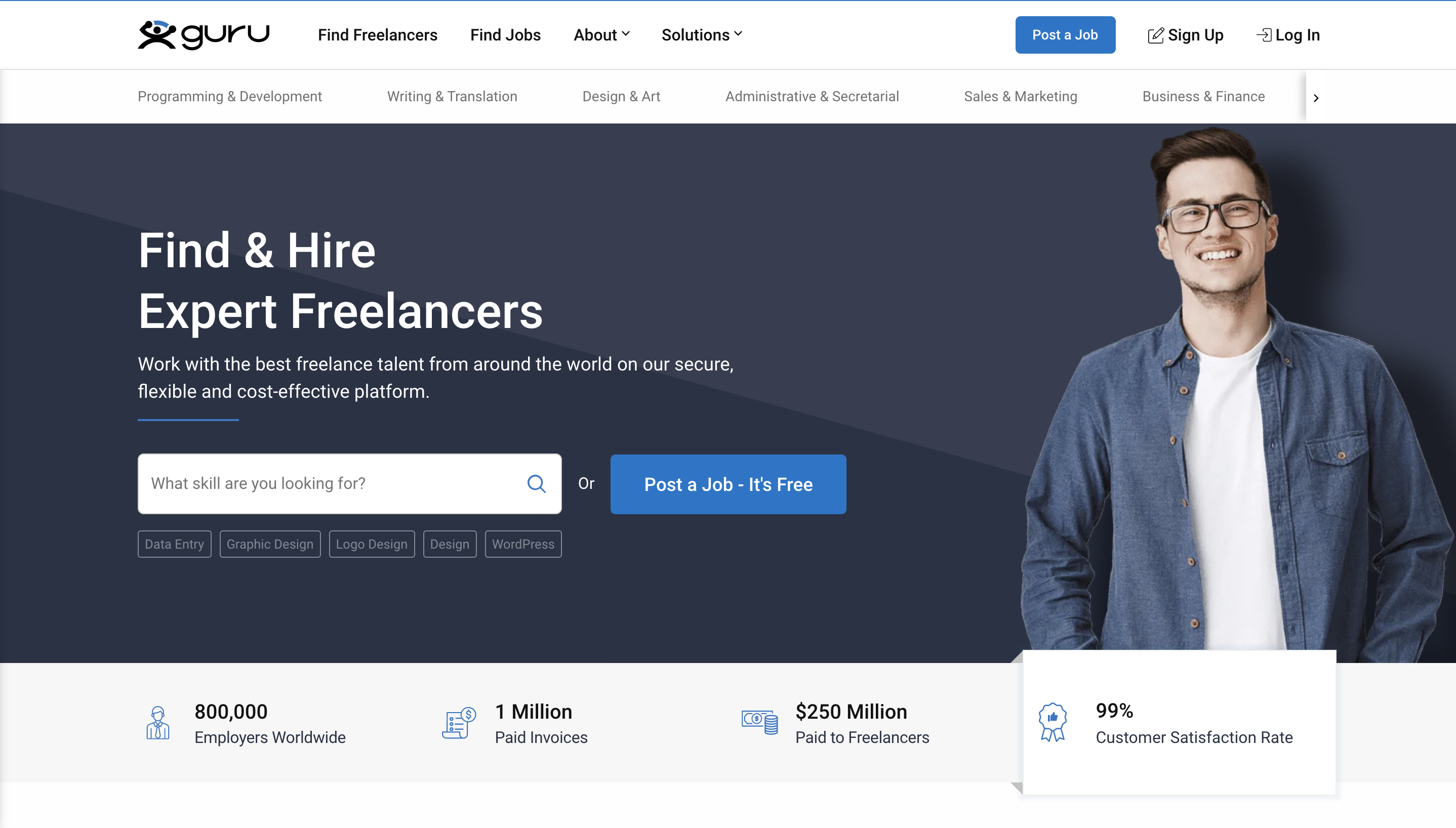Click the '1 Million' statistic text
The image size is (1456, 828).
tap(534, 711)
